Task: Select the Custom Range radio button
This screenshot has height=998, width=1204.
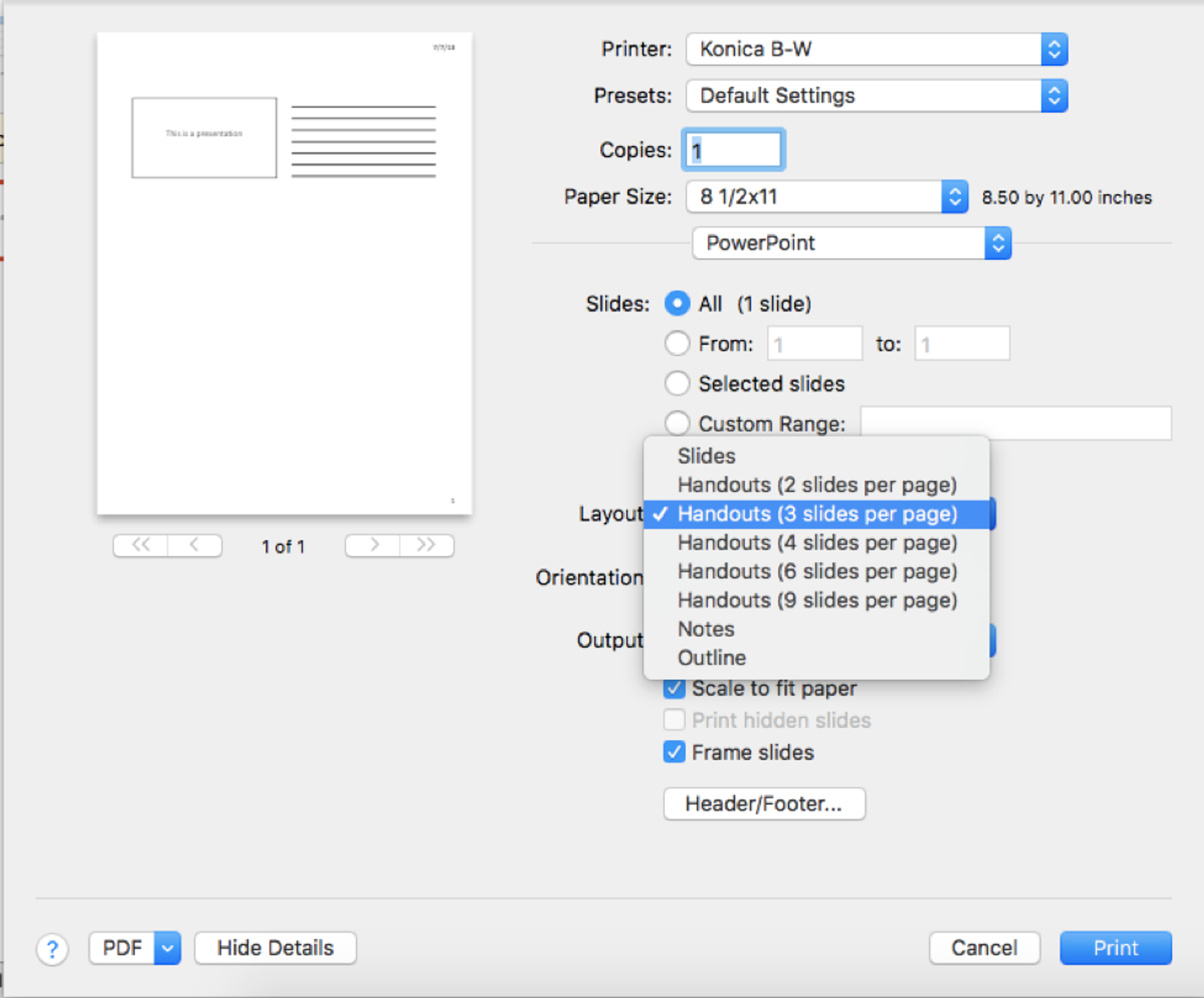Action: coord(677,422)
